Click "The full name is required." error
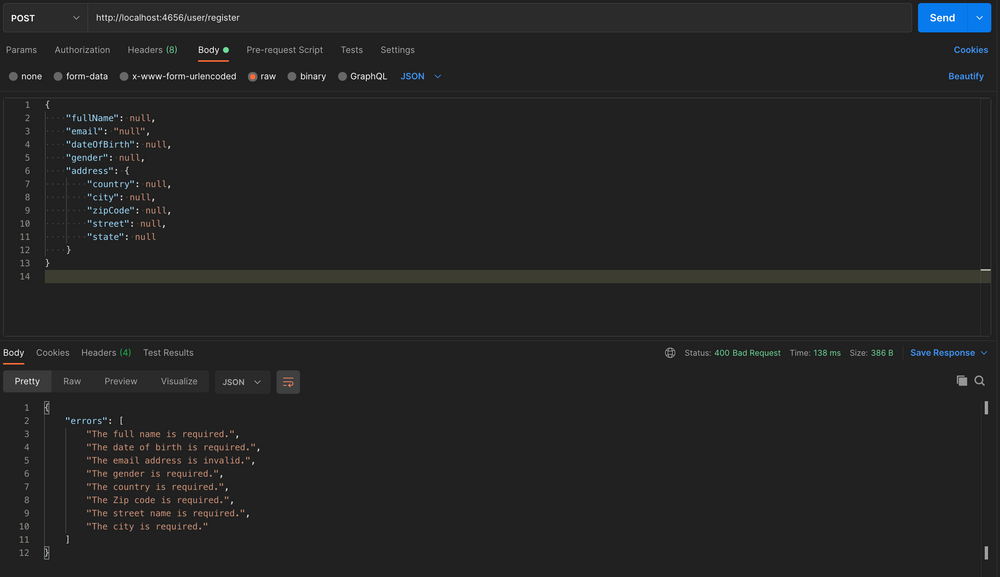1000x577 pixels. pyautogui.click(x=161, y=434)
